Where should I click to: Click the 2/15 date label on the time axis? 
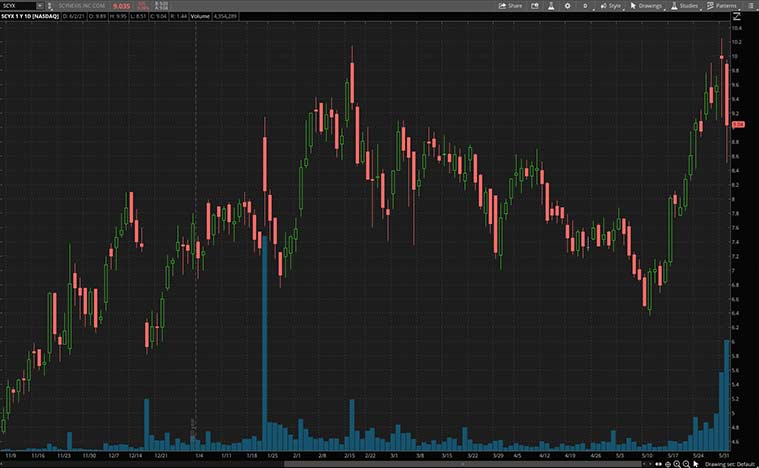coord(349,455)
